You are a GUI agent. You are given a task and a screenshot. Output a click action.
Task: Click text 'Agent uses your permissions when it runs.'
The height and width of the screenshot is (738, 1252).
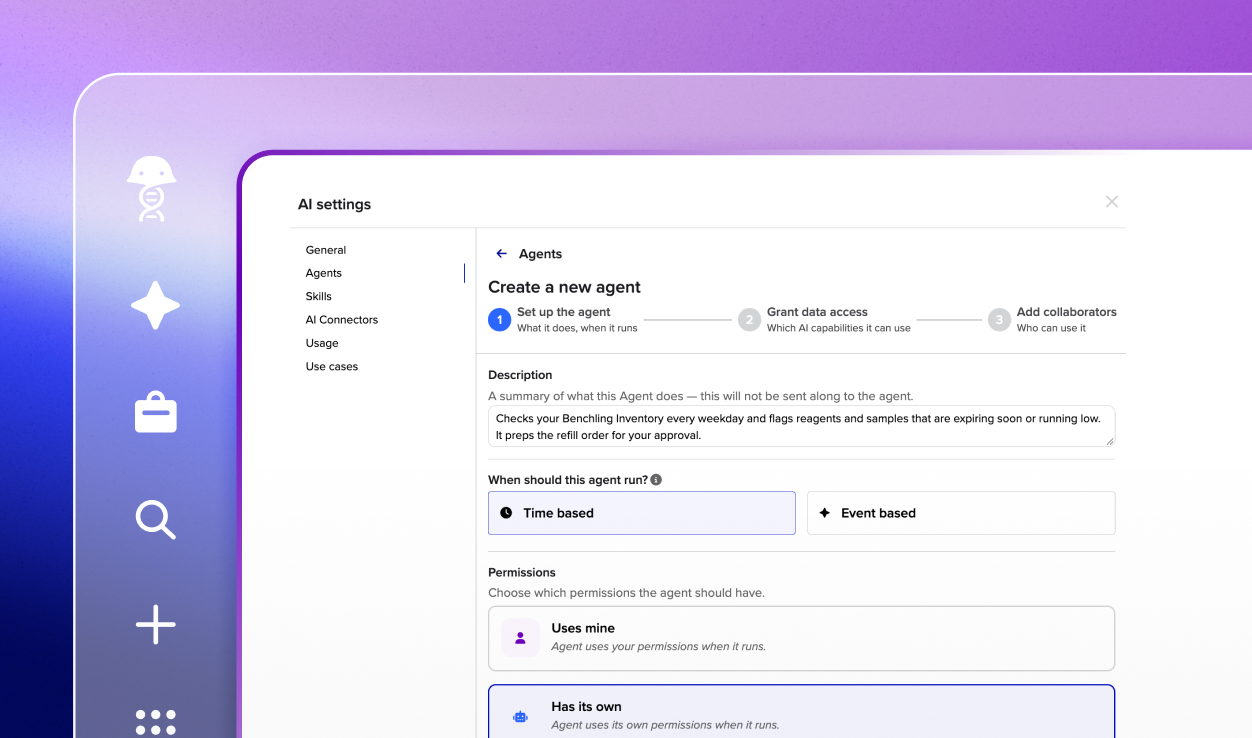(x=659, y=647)
